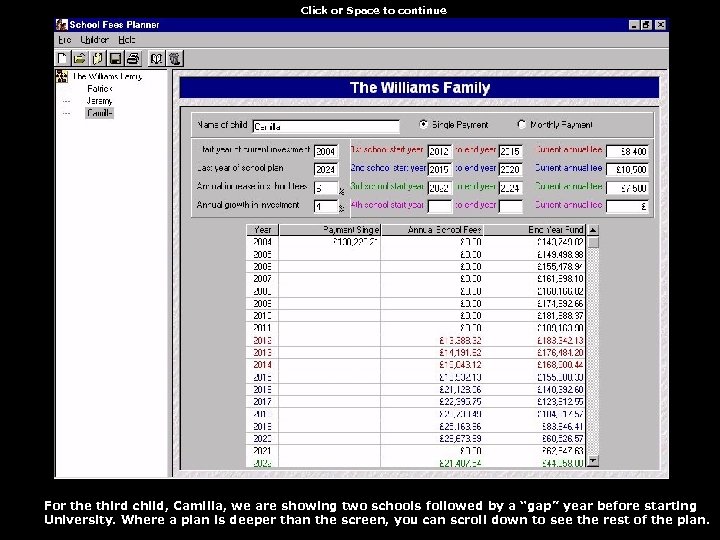Click the trash bin delete icon
720x540 pixels.
[x=174, y=58]
